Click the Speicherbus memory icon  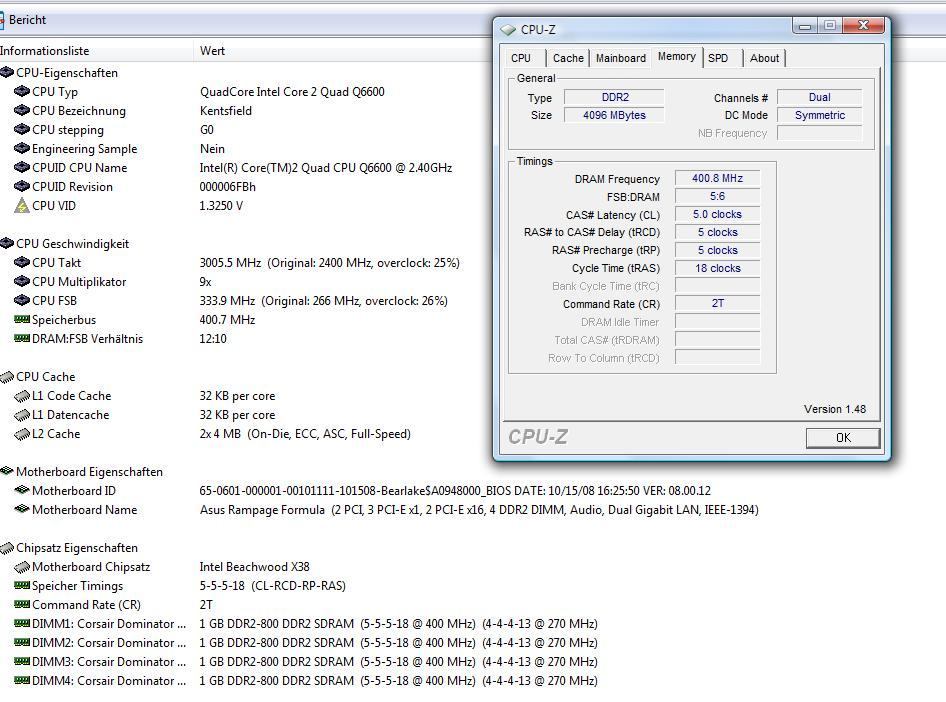[22, 319]
